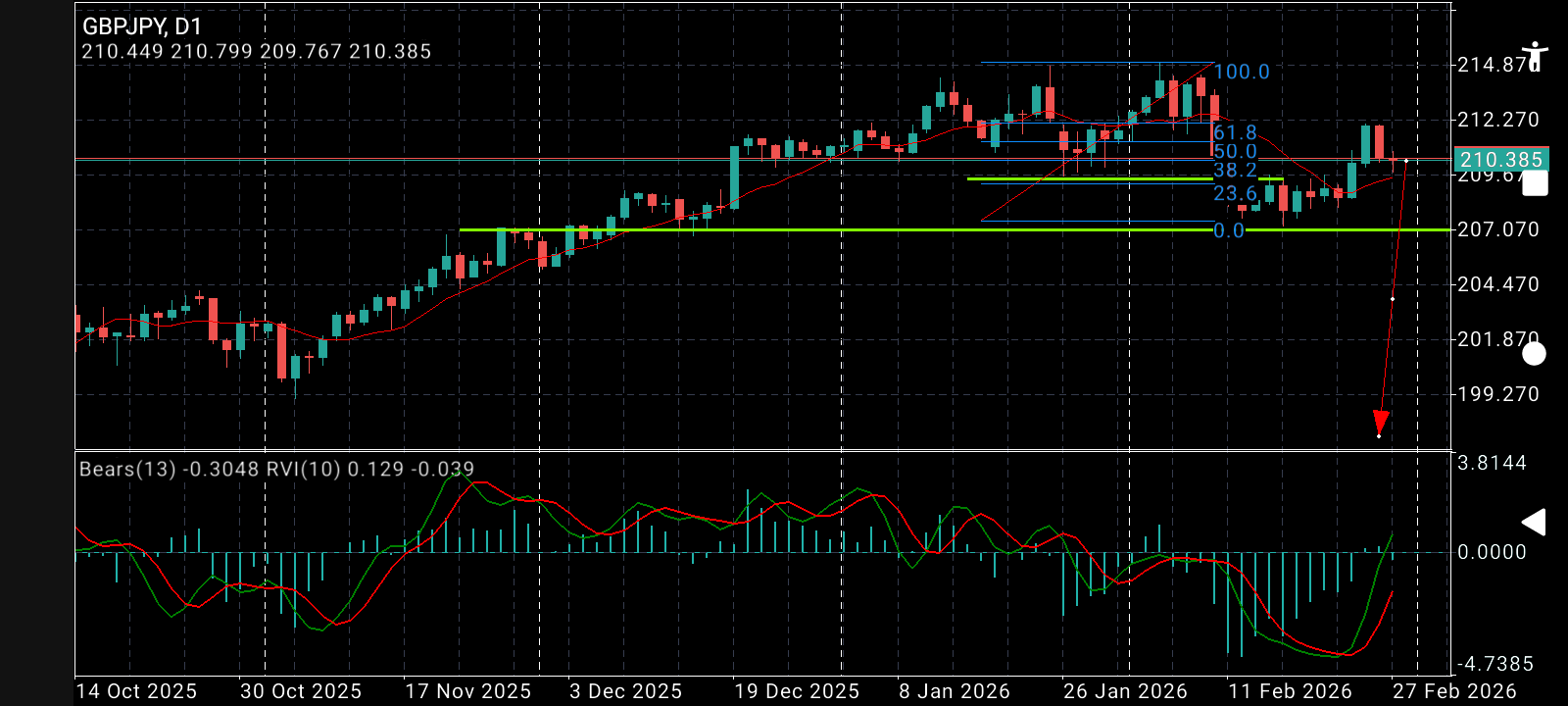Tap the 30 Oct 2025 date label

301,691
